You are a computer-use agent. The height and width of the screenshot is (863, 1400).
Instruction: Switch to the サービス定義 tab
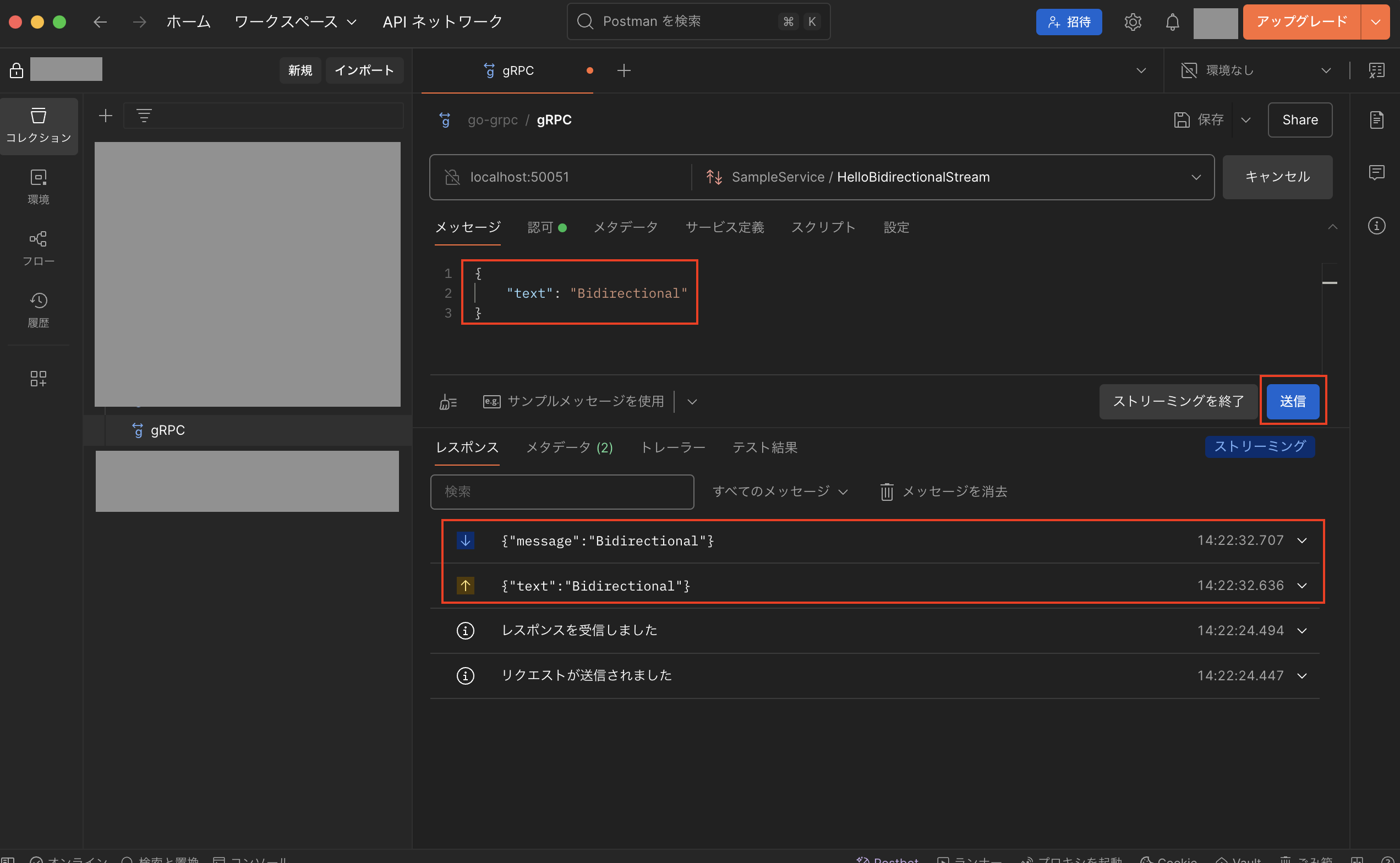[x=725, y=227]
